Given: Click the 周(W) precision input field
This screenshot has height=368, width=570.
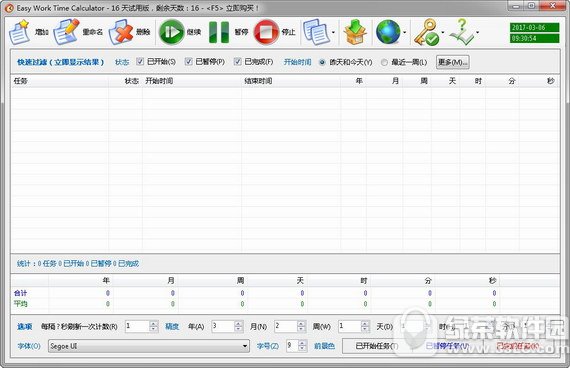Looking at the screenshot, I should pyautogui.click(x=349, y=326).
